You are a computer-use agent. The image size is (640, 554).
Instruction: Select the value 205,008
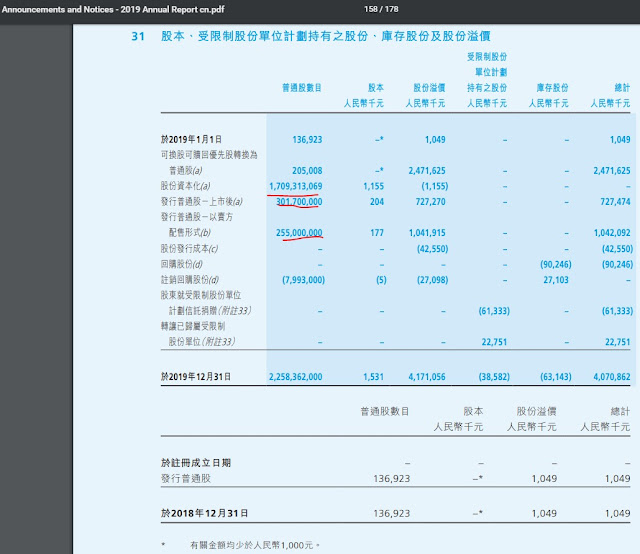307,170
